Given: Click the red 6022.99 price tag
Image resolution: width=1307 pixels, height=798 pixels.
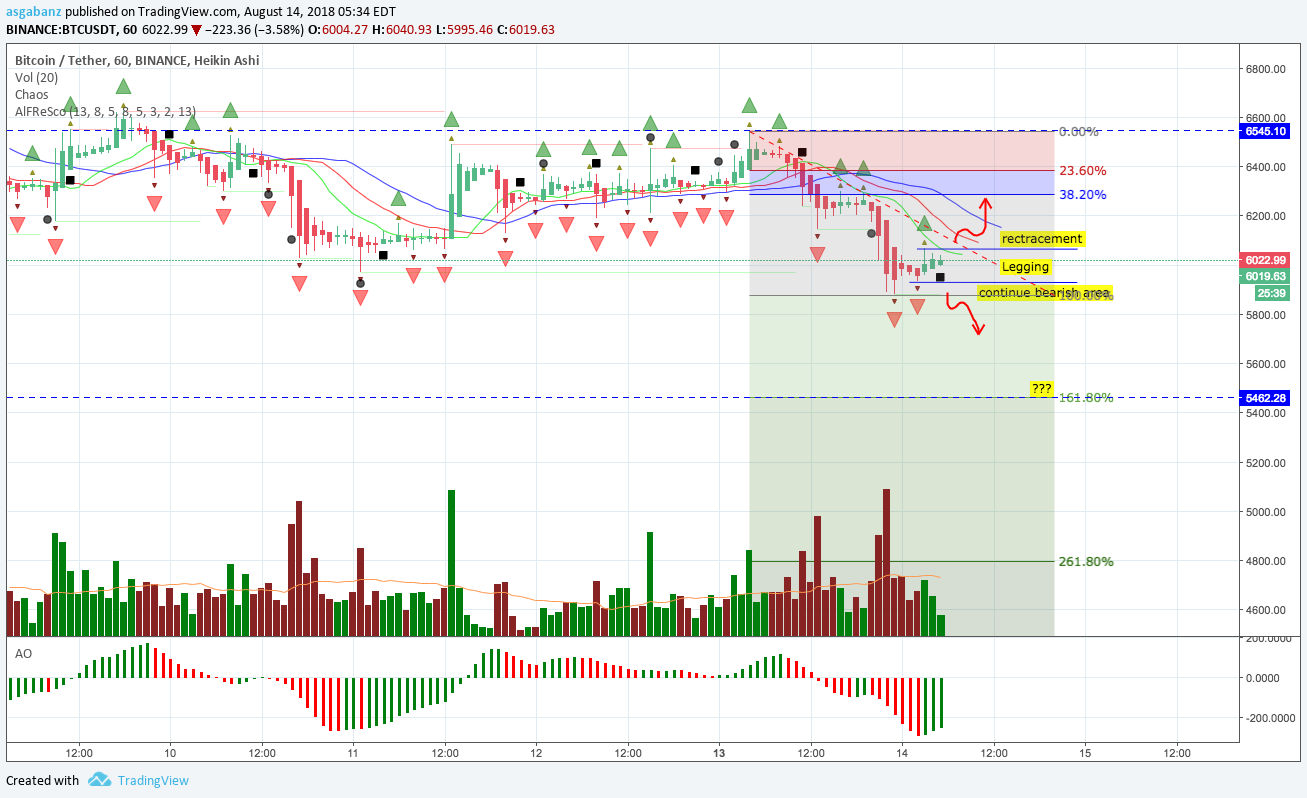Looking at the screenshot, I should (x=1265, y=260).
